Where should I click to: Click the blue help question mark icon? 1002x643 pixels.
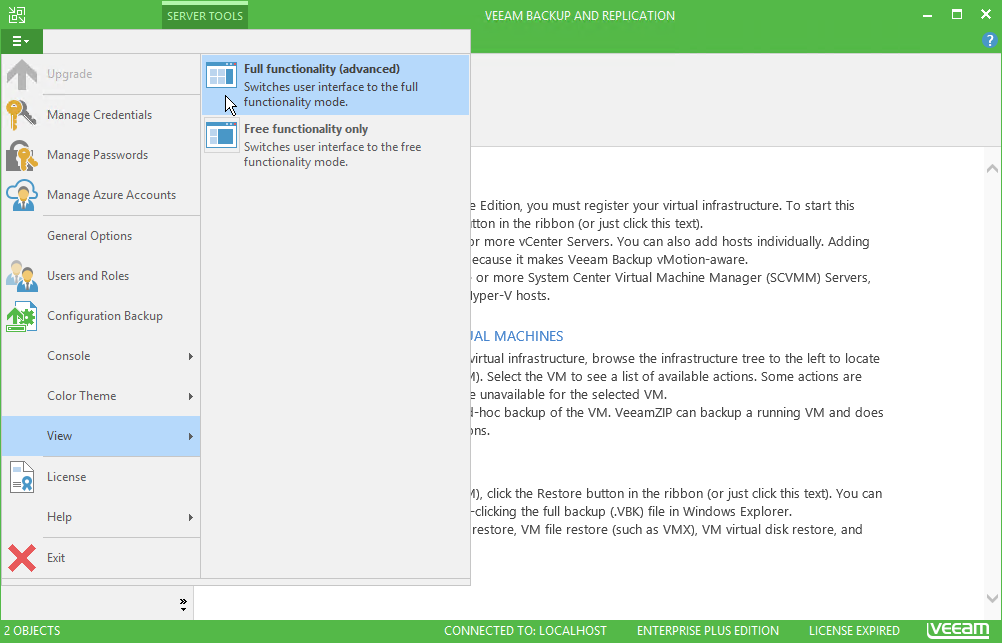click(x=989, y=41)
